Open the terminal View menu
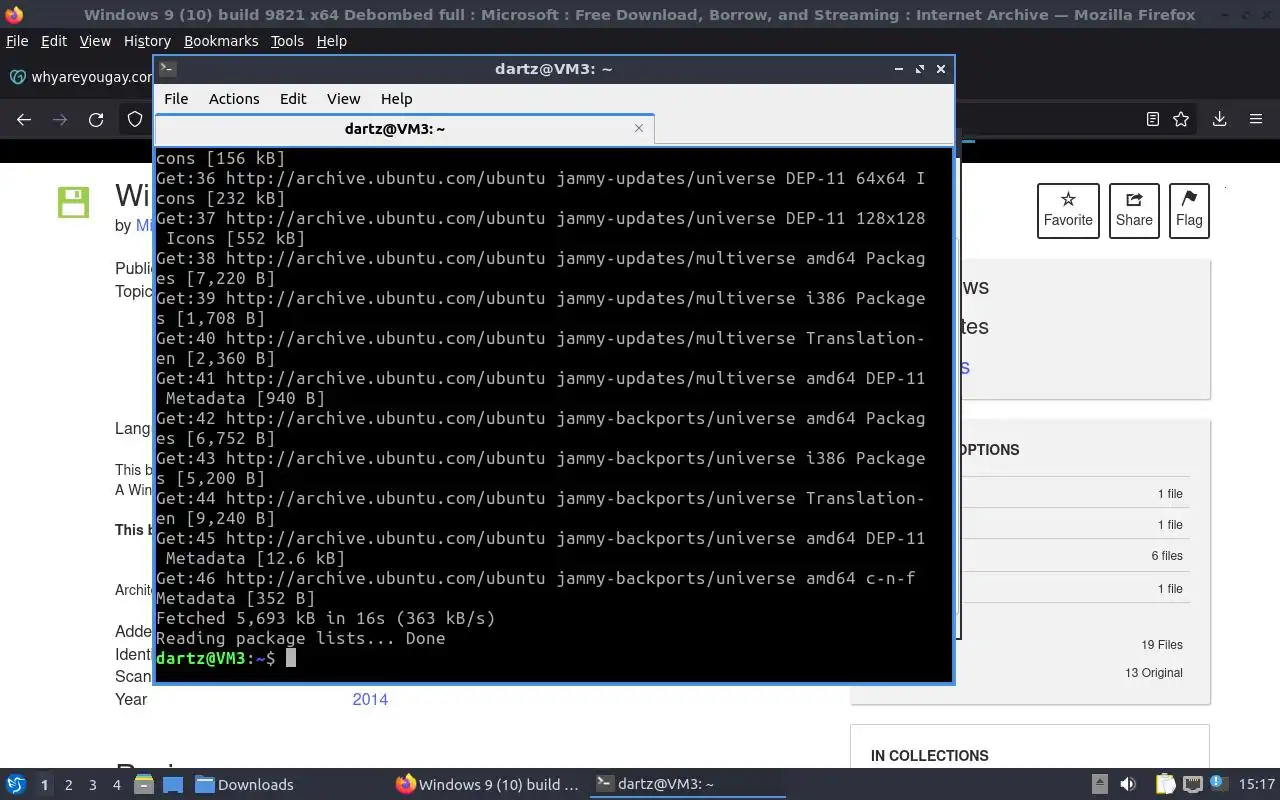Image resolution: width=1280 pixels, height=800 pixels. click(x=343, y=99)
